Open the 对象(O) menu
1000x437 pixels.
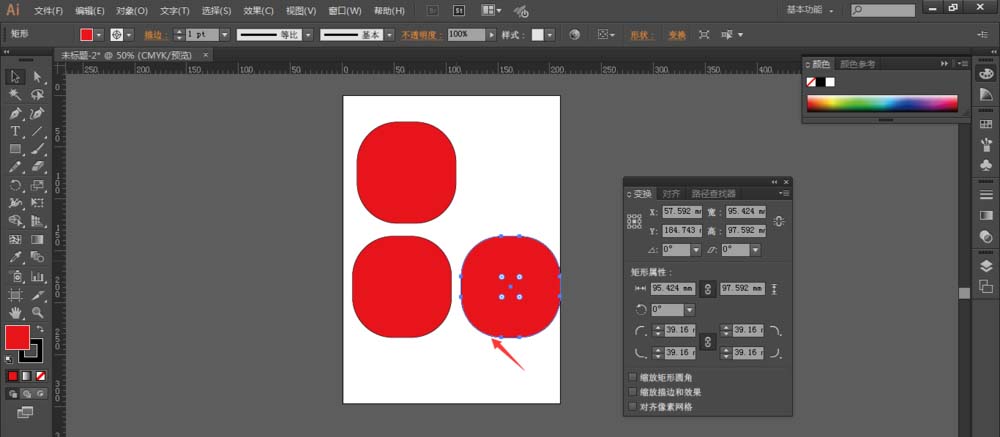(x=132, y=11)
